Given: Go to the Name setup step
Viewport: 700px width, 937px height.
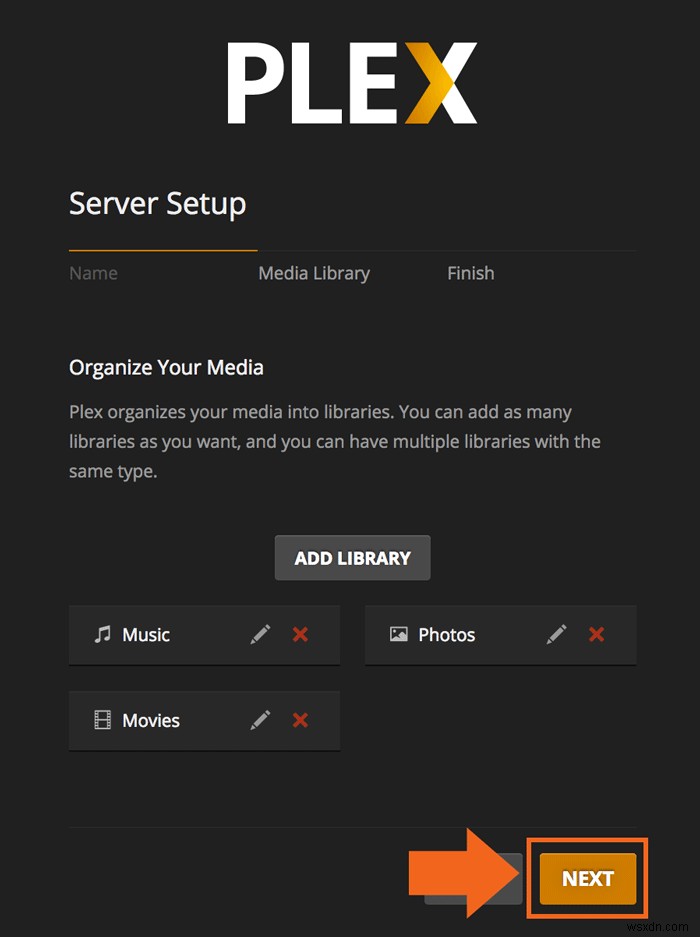Looking at the screenshot, I should click(93, 273).
